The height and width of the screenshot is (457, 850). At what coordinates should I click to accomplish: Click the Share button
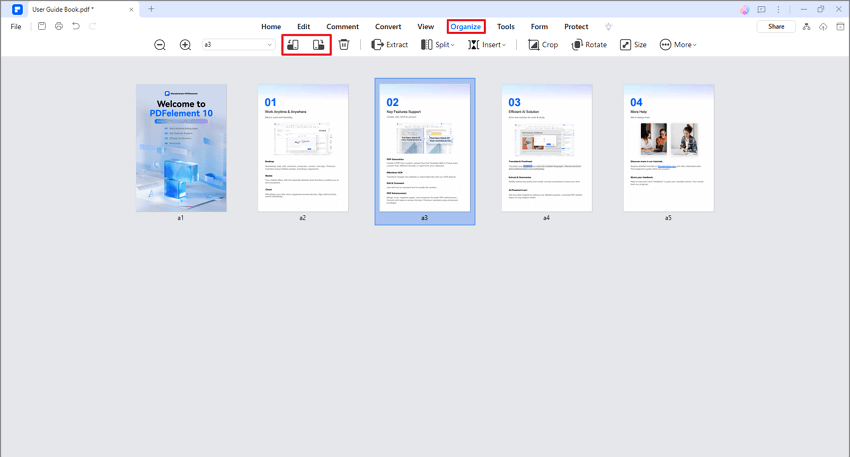point(776,27)
